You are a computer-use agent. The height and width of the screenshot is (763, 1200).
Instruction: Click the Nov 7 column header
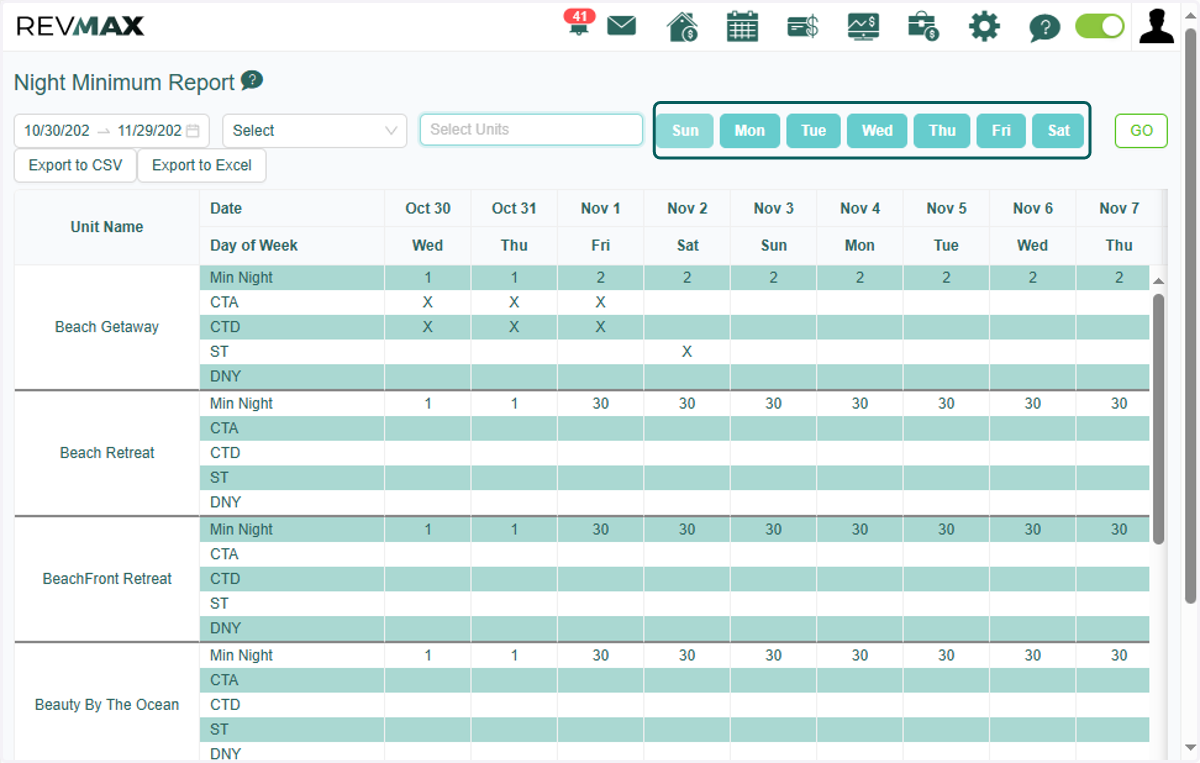coord(1119,208)
